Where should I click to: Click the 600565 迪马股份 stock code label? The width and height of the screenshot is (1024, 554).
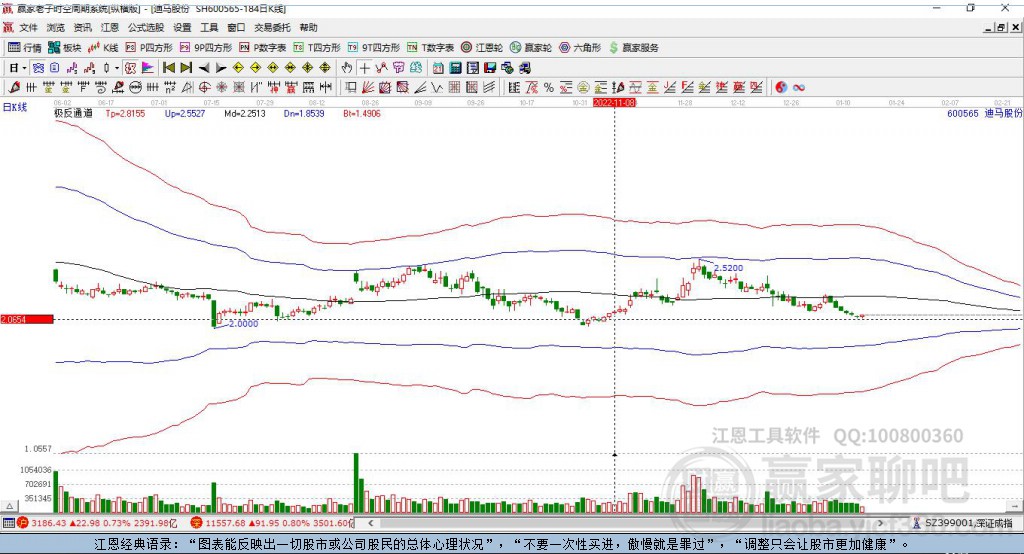(x=984, y=114)
